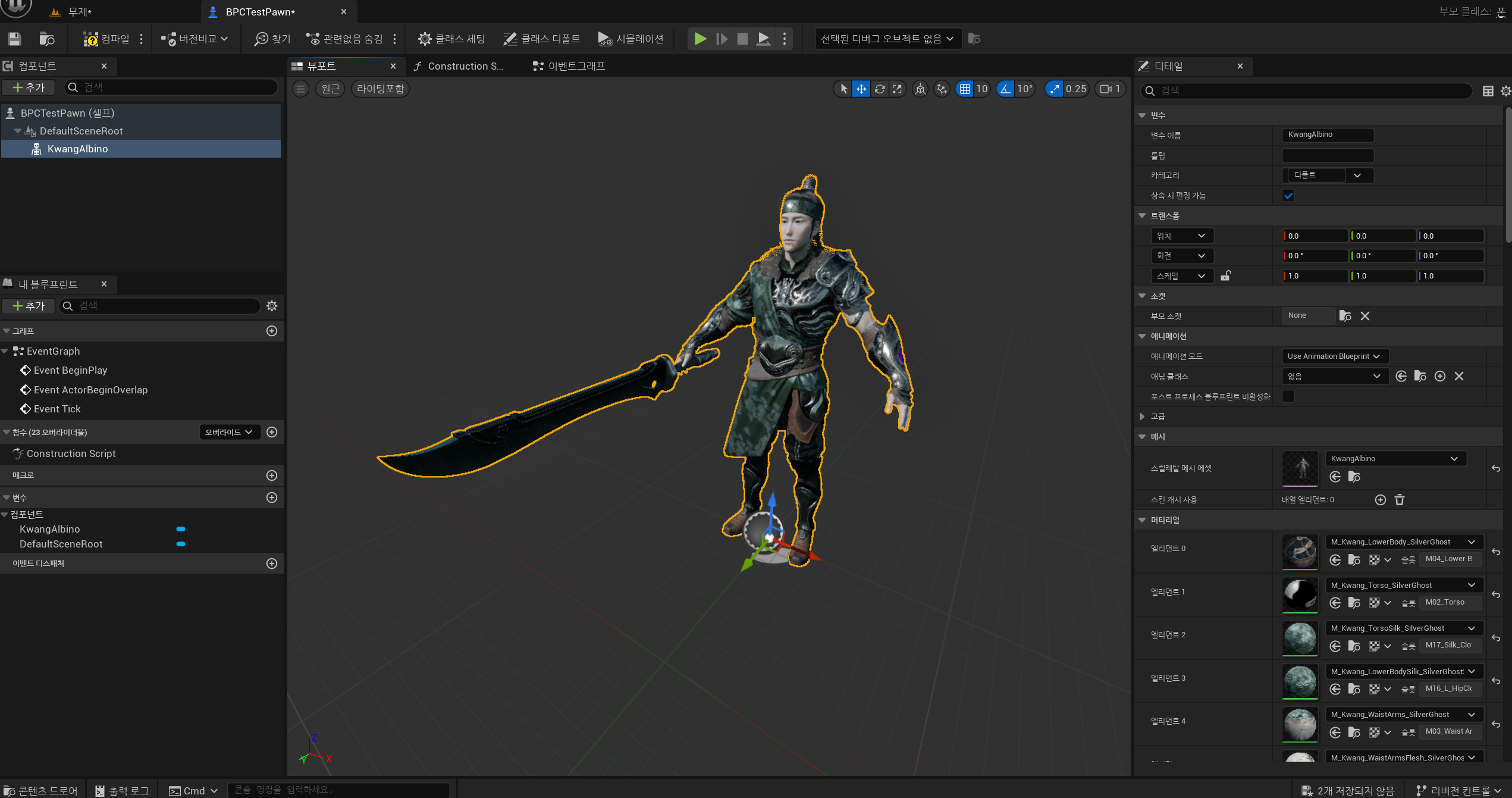Add a new macro with plus icon
The height and width of the screenshot is (798, 1512).
(x=272, y=475)
